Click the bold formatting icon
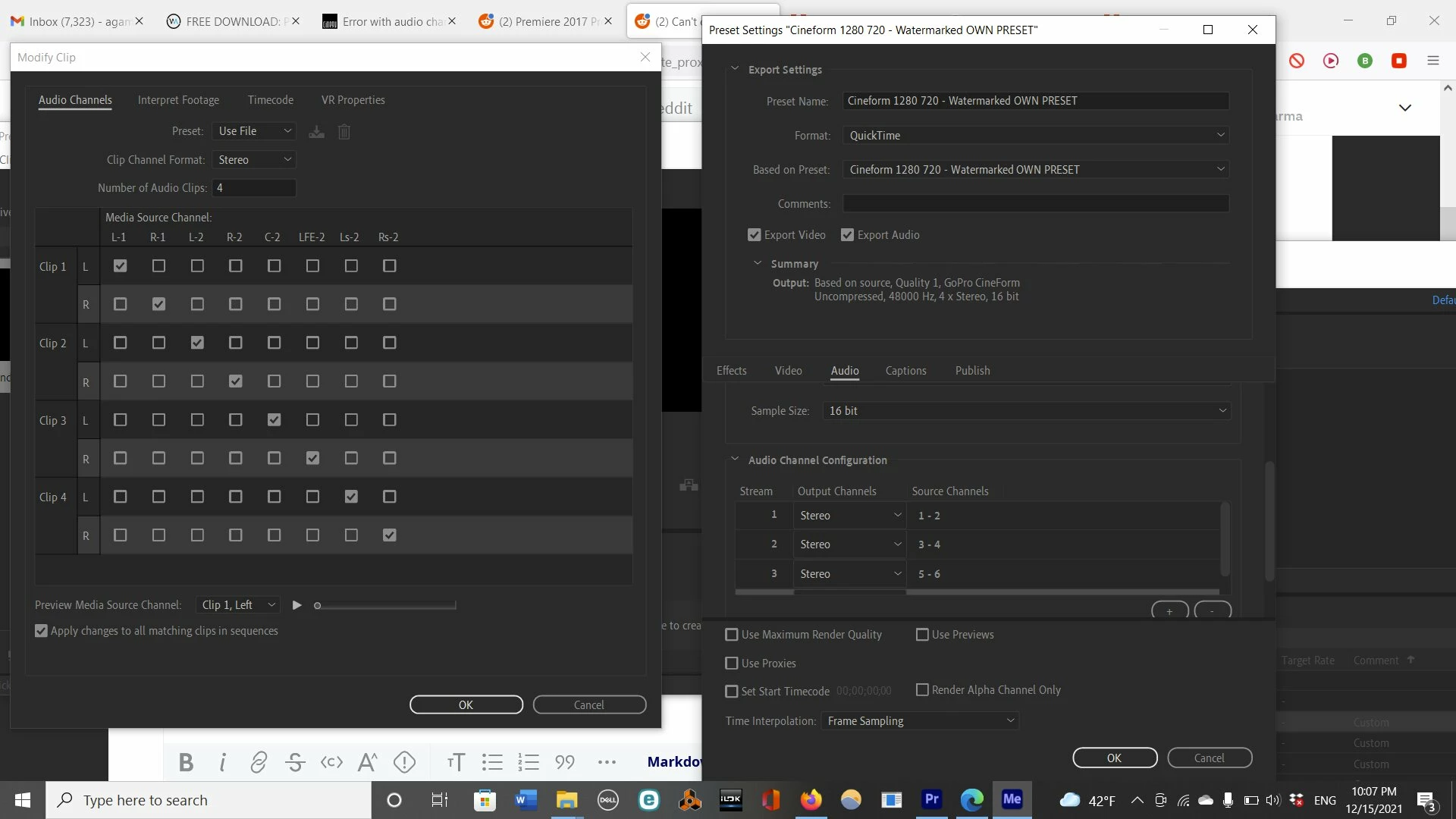Screen dimensions: 1456x819 (186, 762)
